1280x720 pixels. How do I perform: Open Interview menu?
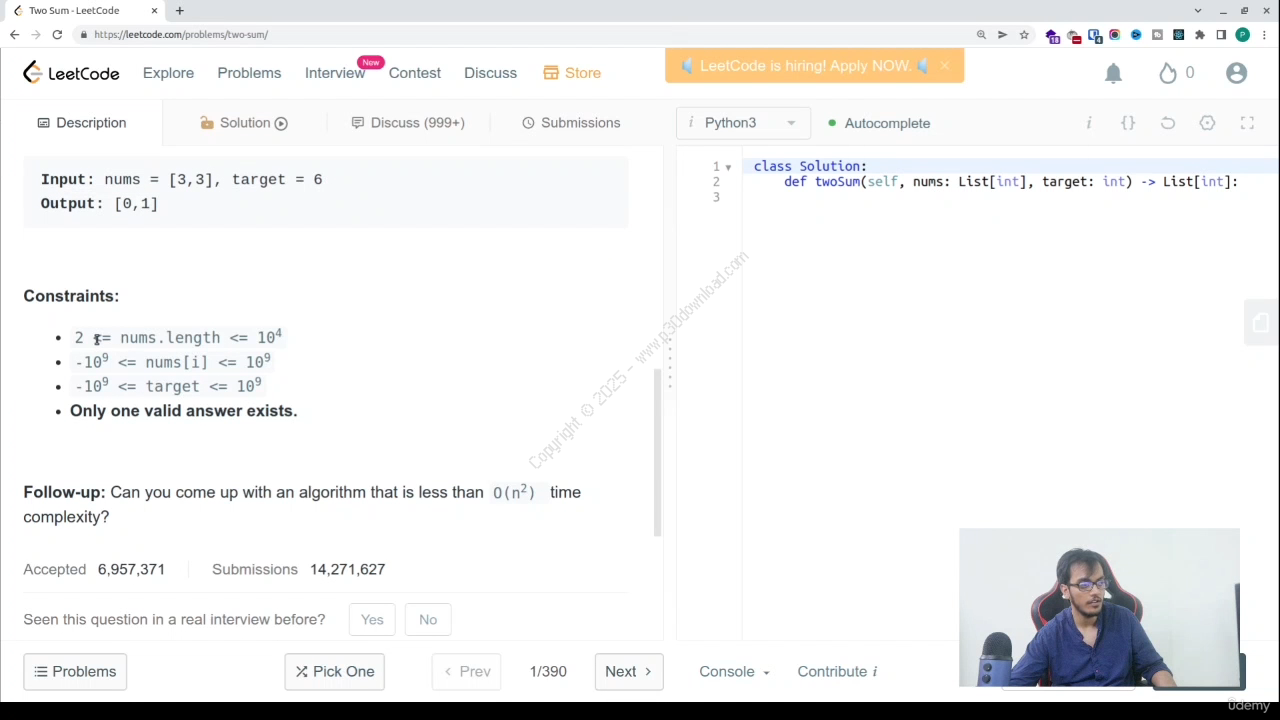pos(335,73)
